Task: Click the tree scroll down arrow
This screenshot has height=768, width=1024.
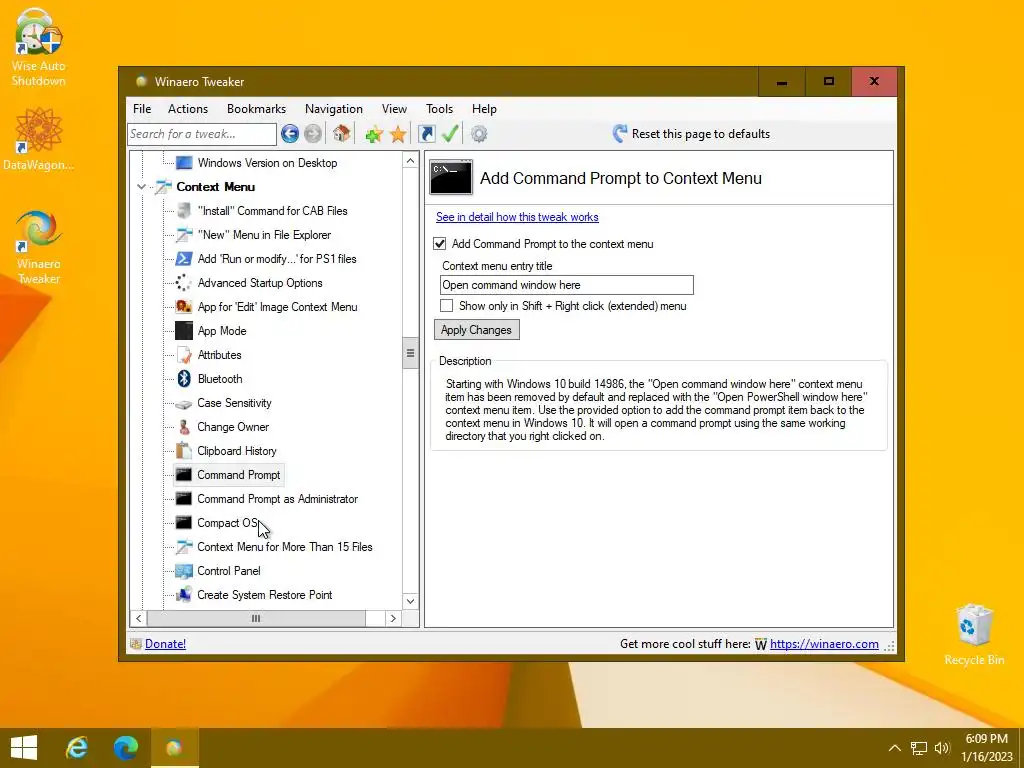Action: tap(410, 601)
